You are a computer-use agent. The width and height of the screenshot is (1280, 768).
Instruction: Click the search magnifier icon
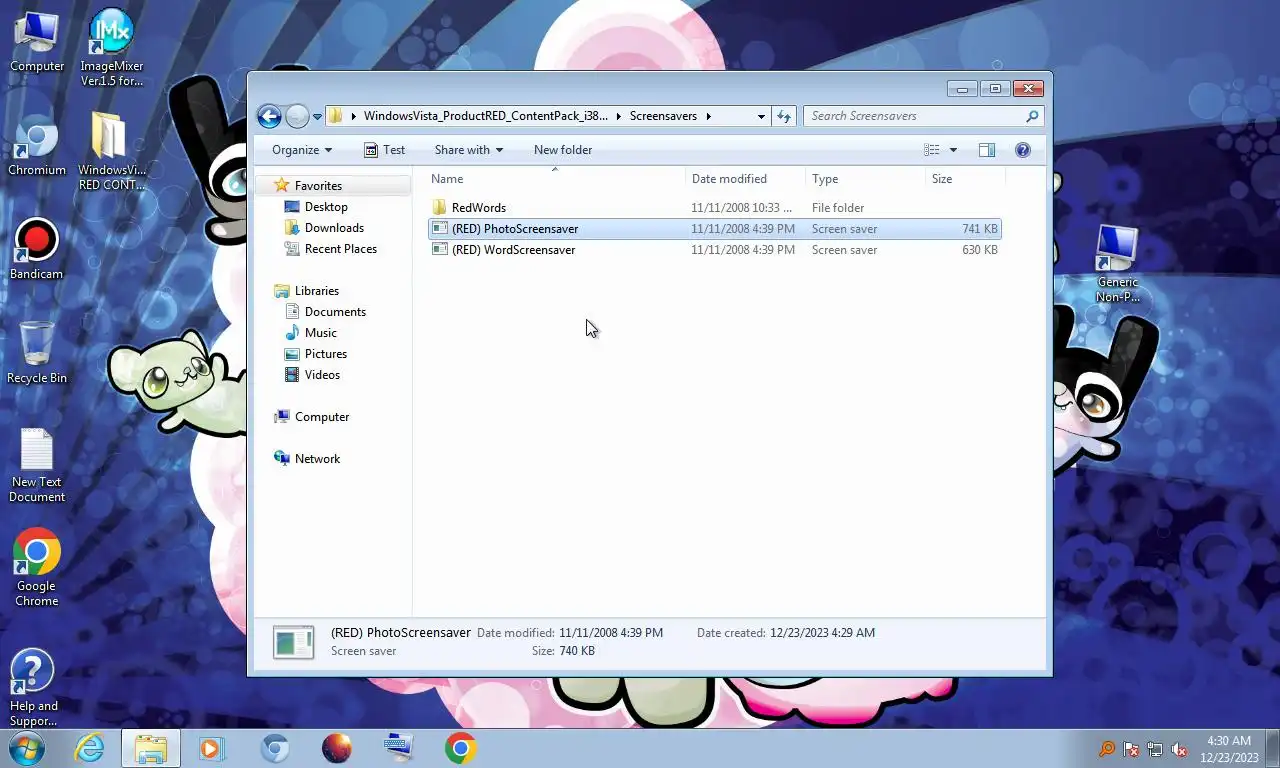click(1032, 116)
